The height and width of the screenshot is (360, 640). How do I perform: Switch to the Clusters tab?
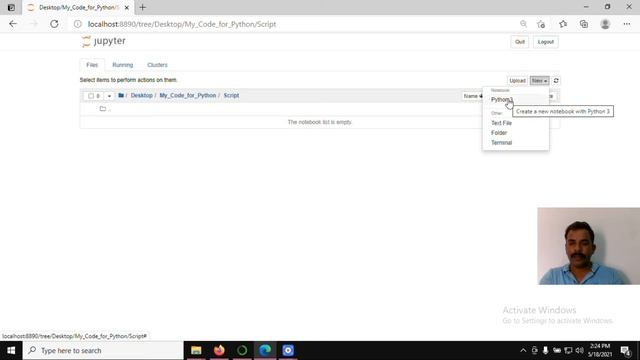[158, 65]
